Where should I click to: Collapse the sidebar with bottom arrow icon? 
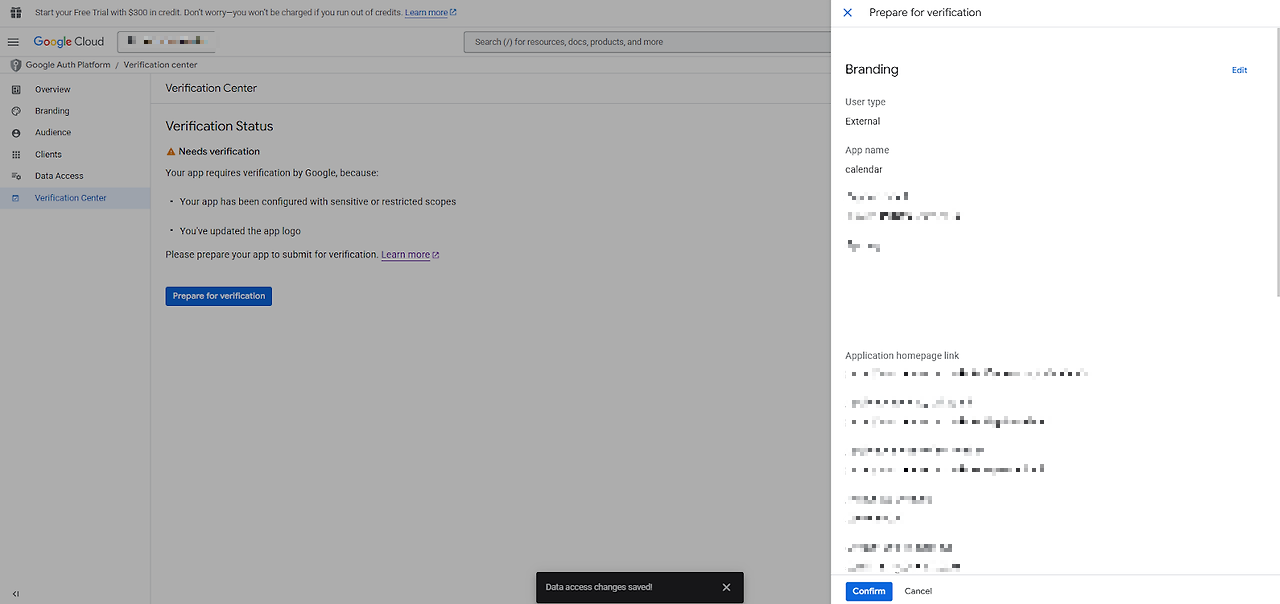coord(16,594)
